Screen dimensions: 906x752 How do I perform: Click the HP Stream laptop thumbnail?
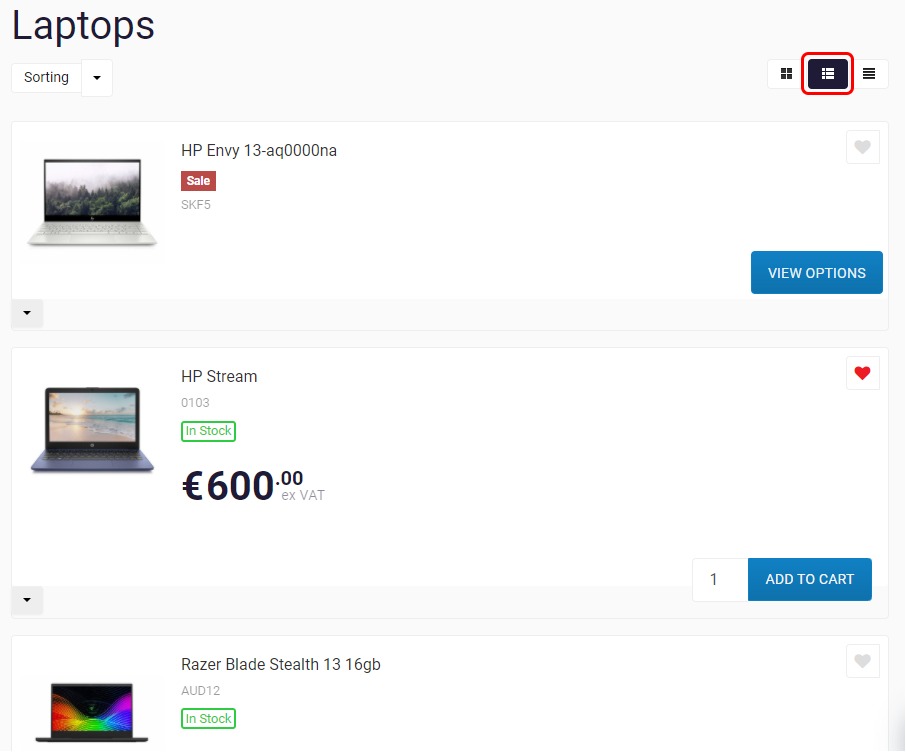[92, 430]
